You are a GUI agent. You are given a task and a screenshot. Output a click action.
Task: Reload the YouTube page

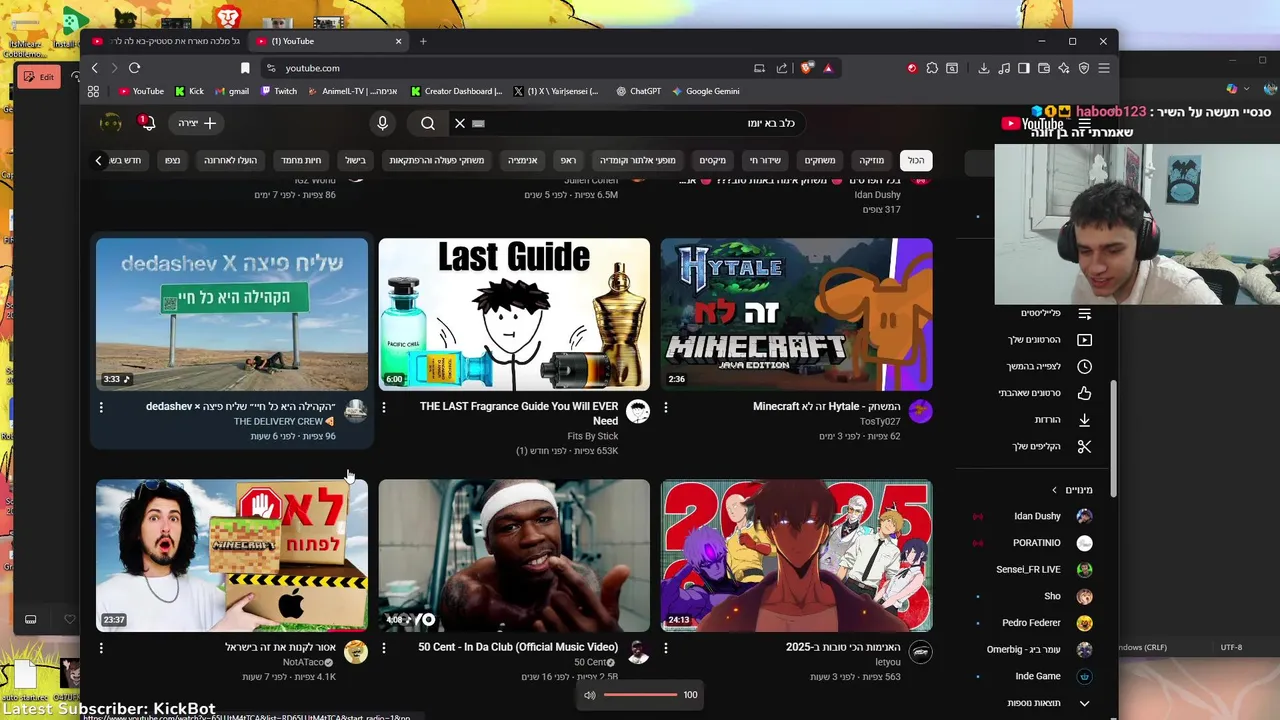[x=134, y=68]
